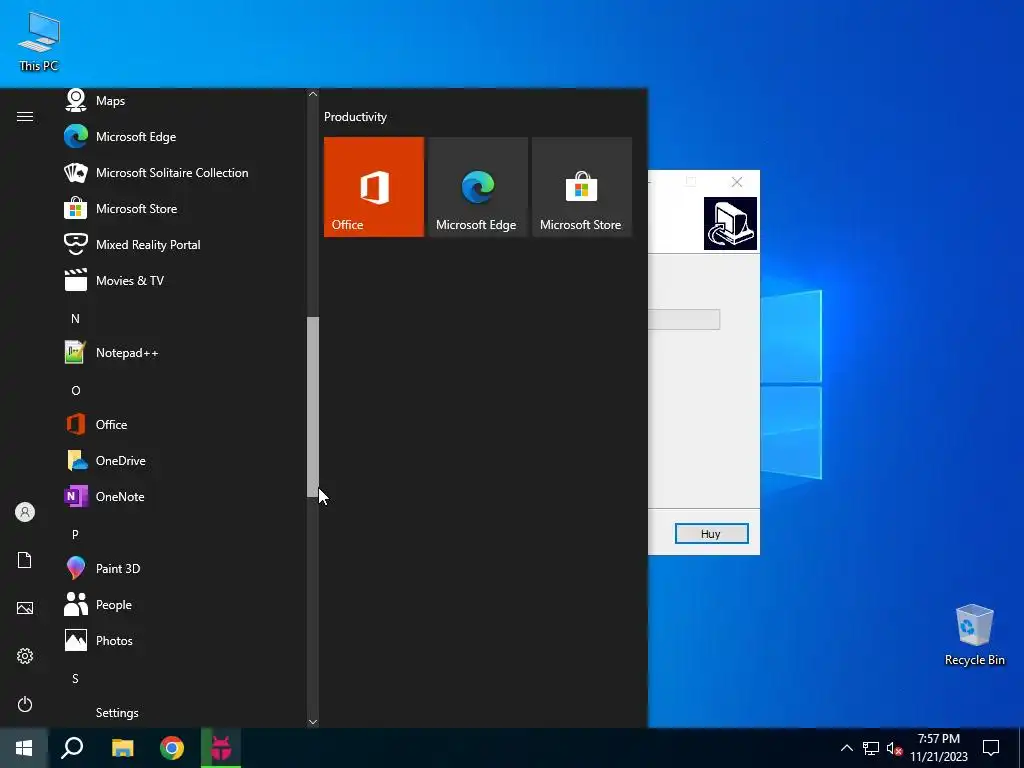Launch Microsoft Edge from the app list
The height and width of the screenshot is (768, 1024).
pyautogui.click(x=183, y=136)
